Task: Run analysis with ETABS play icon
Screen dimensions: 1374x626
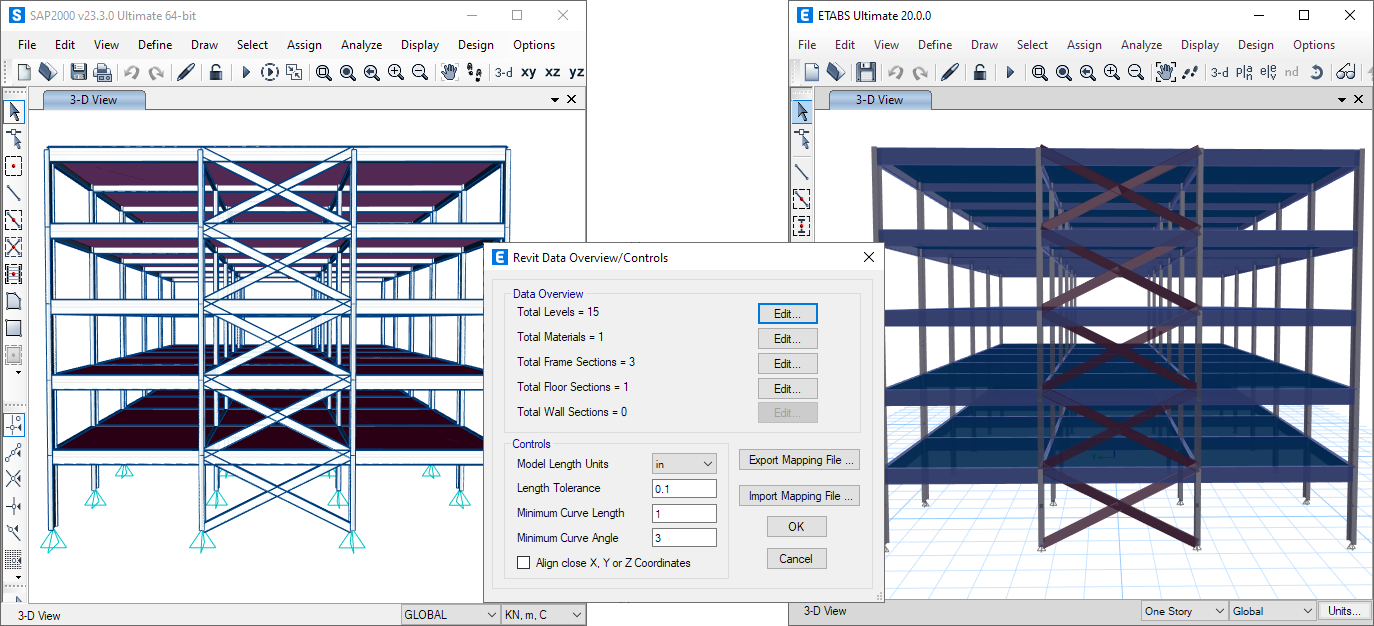Action: [x=1010, y=72]
